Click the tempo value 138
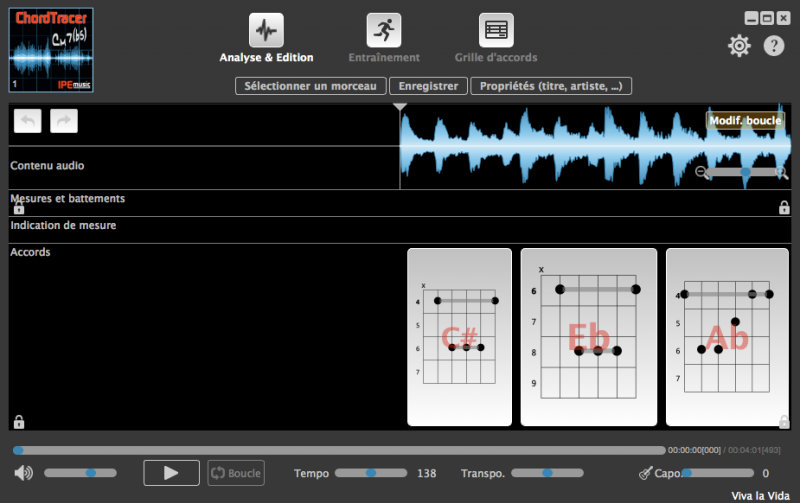The height and width of the screenshot is (503, 800). click(427, 473)
